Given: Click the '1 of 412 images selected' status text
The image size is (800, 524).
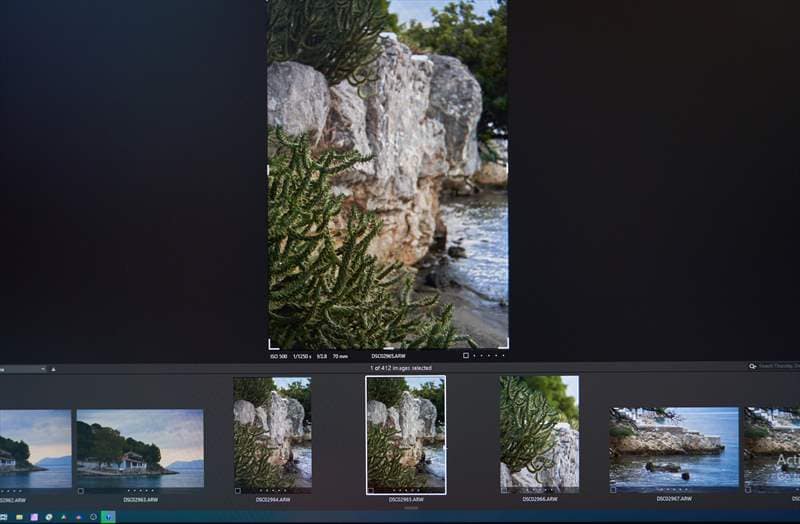Looking at the screenshot, I should 401,368.
